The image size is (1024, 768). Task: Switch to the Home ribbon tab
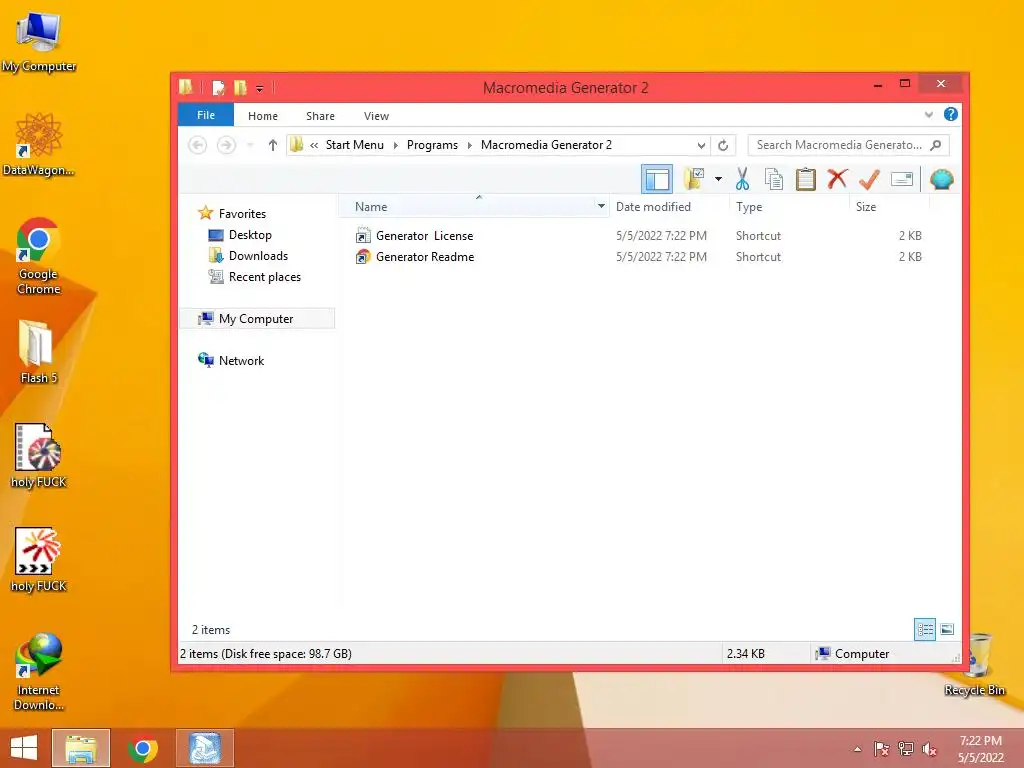pyautogui.click(x=263, y=116)
